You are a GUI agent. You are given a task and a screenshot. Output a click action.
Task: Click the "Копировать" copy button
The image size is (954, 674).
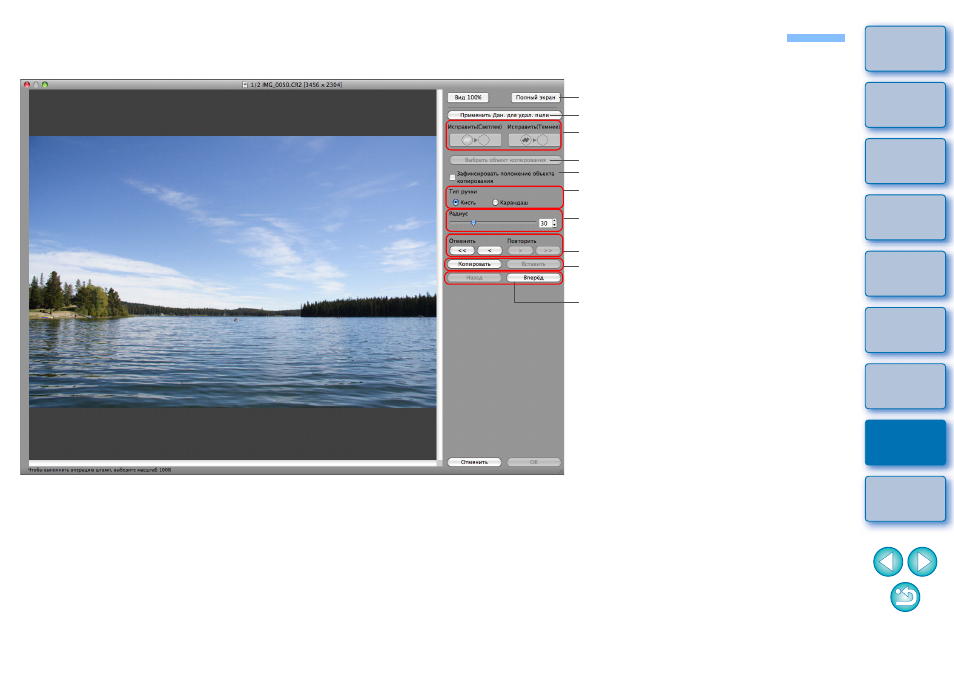474,264
